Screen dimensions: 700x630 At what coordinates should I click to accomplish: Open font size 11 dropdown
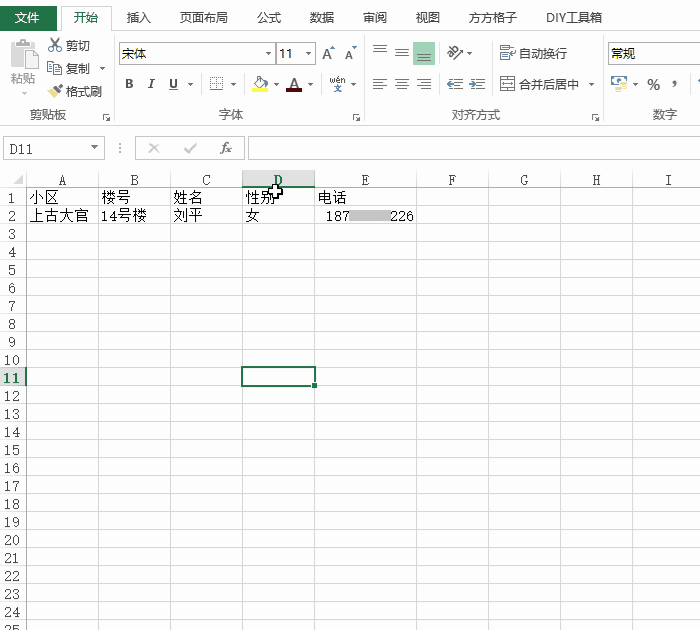(x=308, y=54)
